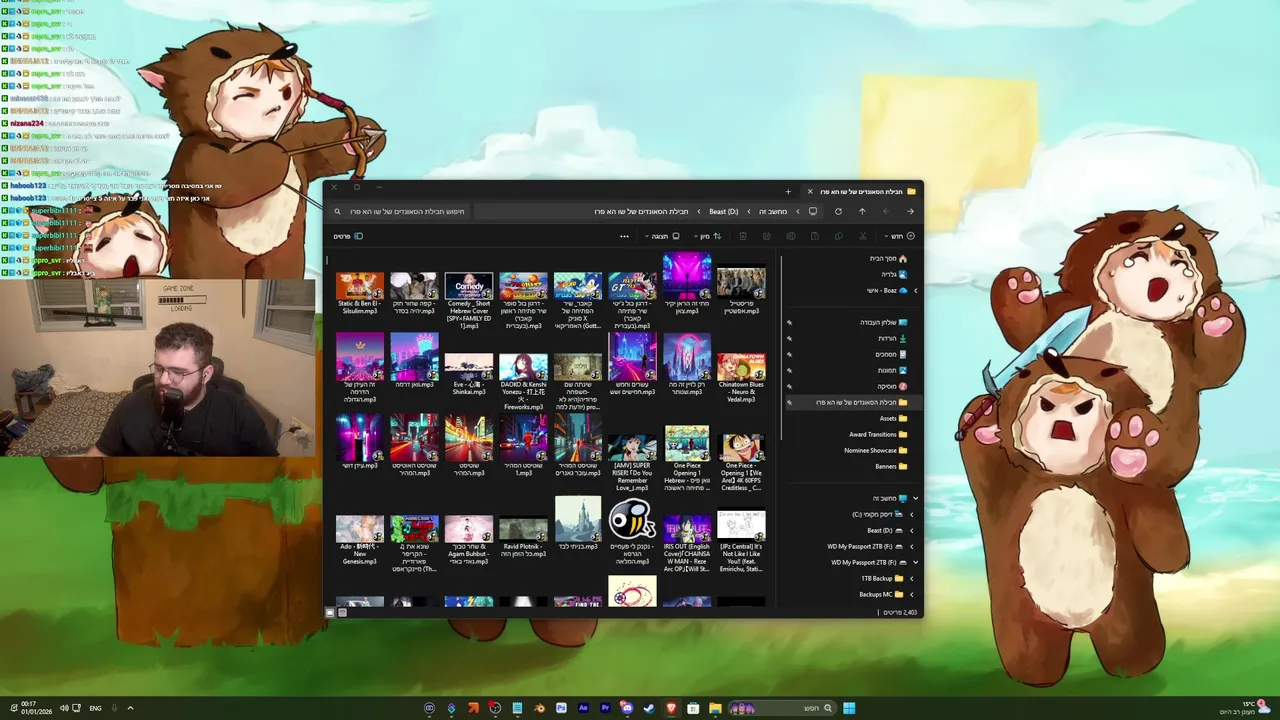Click the taskbar search box

780,708
